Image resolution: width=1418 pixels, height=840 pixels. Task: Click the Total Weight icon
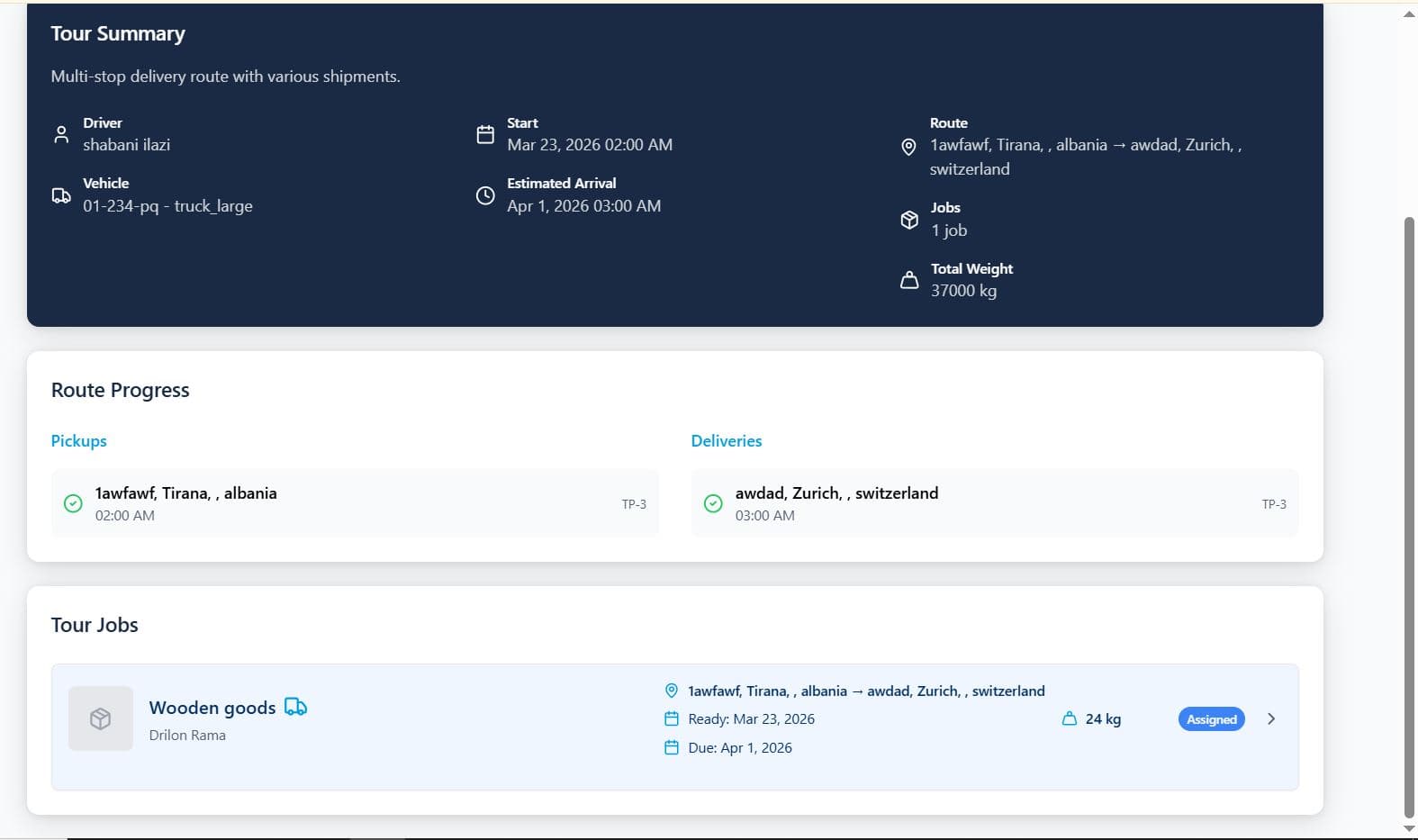pos(909,280)
